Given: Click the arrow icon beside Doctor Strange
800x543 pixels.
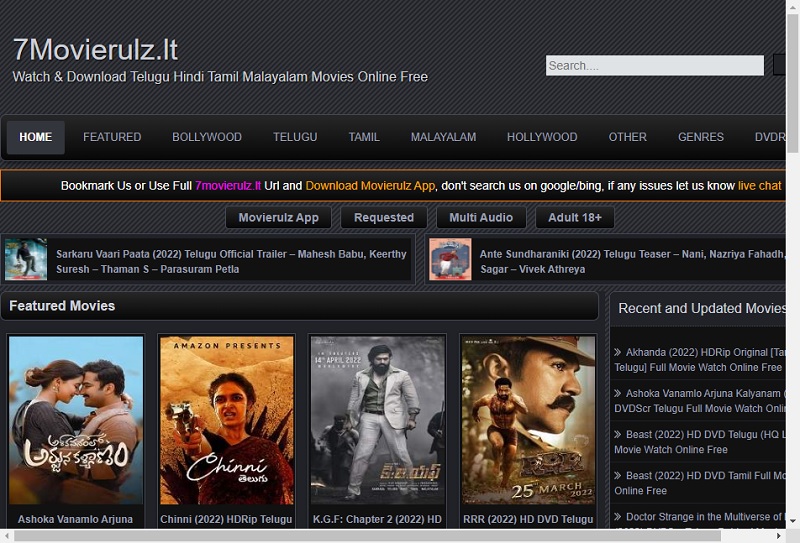Looking at the screenshot, I should pyautogui.click(x=617, y=517).
